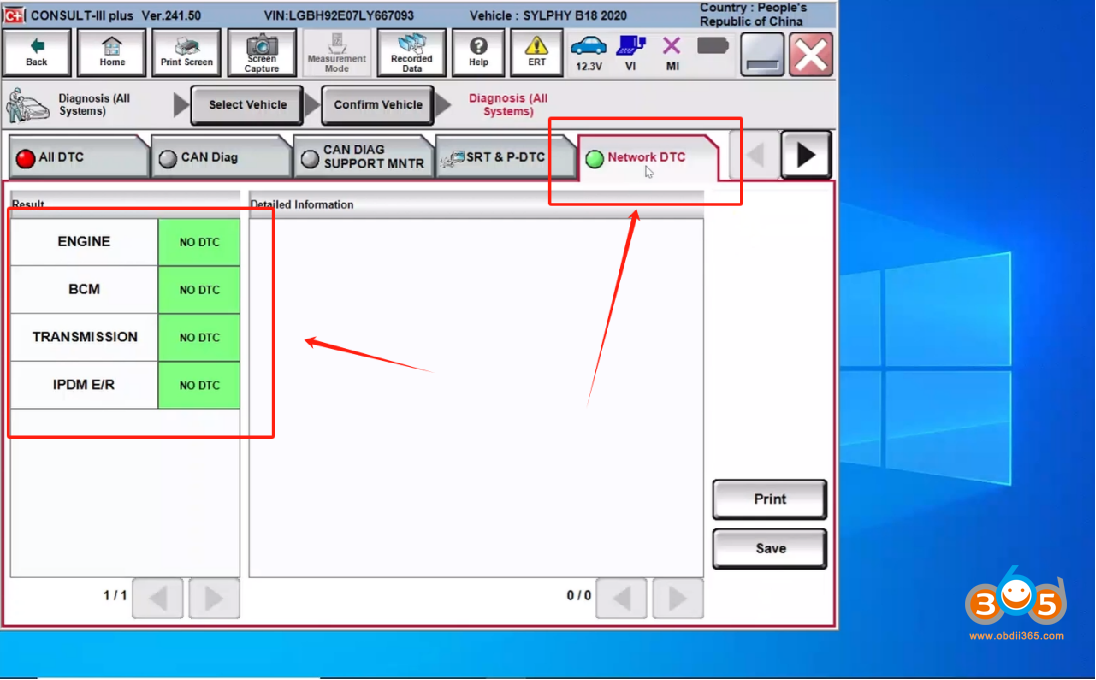Select the CAN DIAG SUPPORT MNTR tab
Image resolution: width=1096 pixels, height=680 pixels.
pyautogui.click(x=363, y=158)
